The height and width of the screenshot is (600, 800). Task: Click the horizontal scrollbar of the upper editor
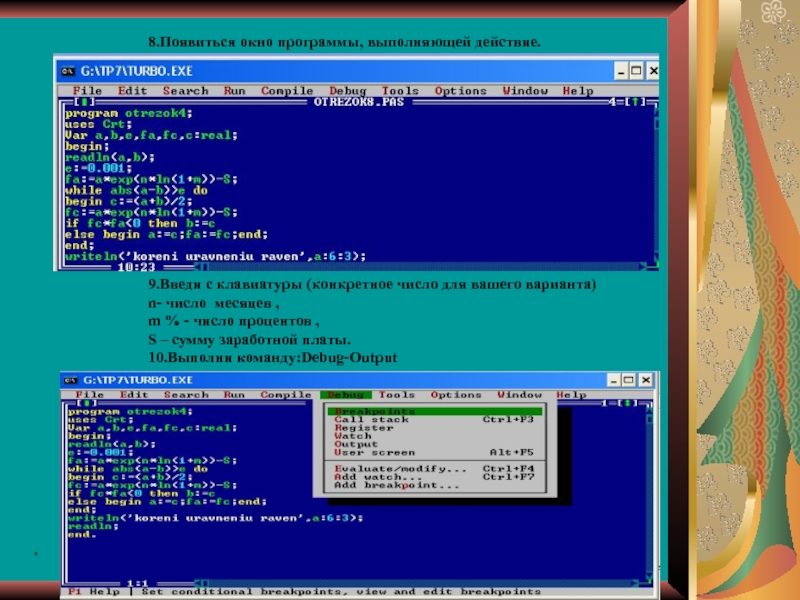[400, 267]
